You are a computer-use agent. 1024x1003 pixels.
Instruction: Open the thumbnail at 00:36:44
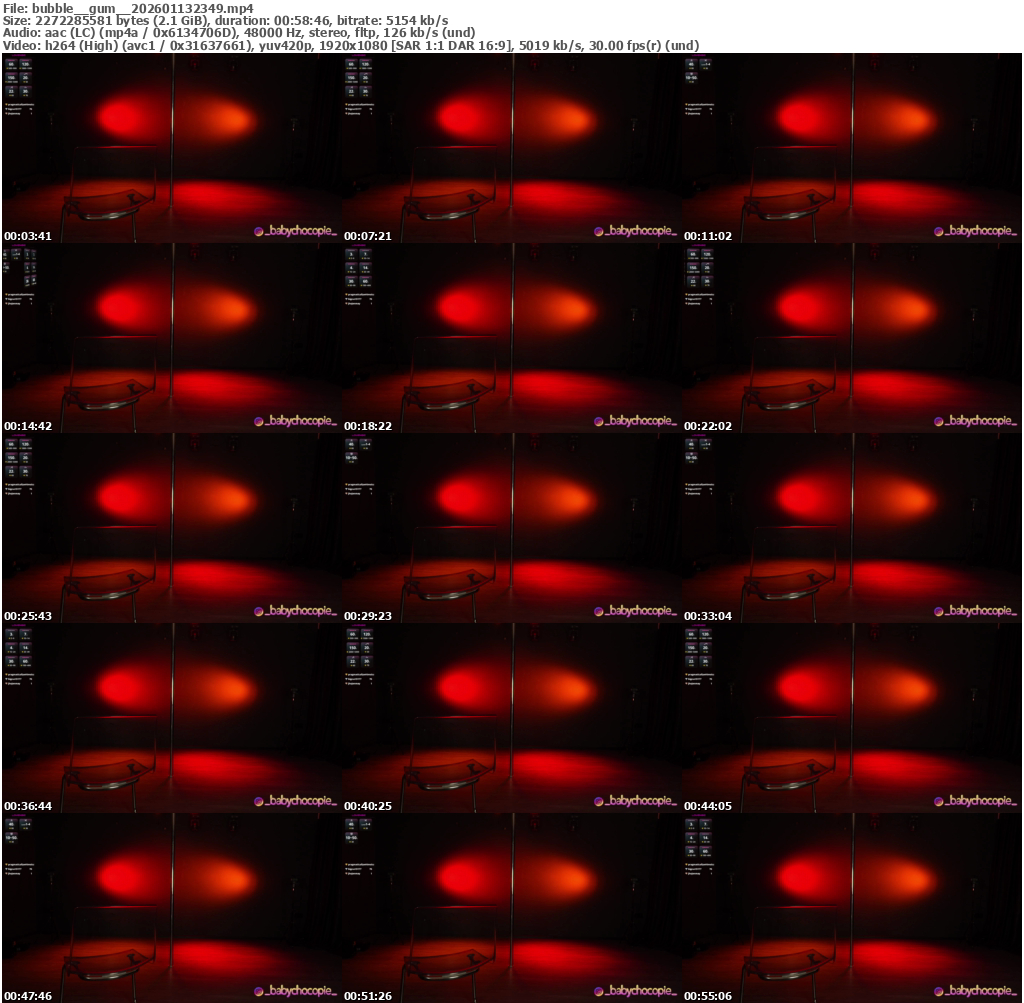tap(171, 718)
